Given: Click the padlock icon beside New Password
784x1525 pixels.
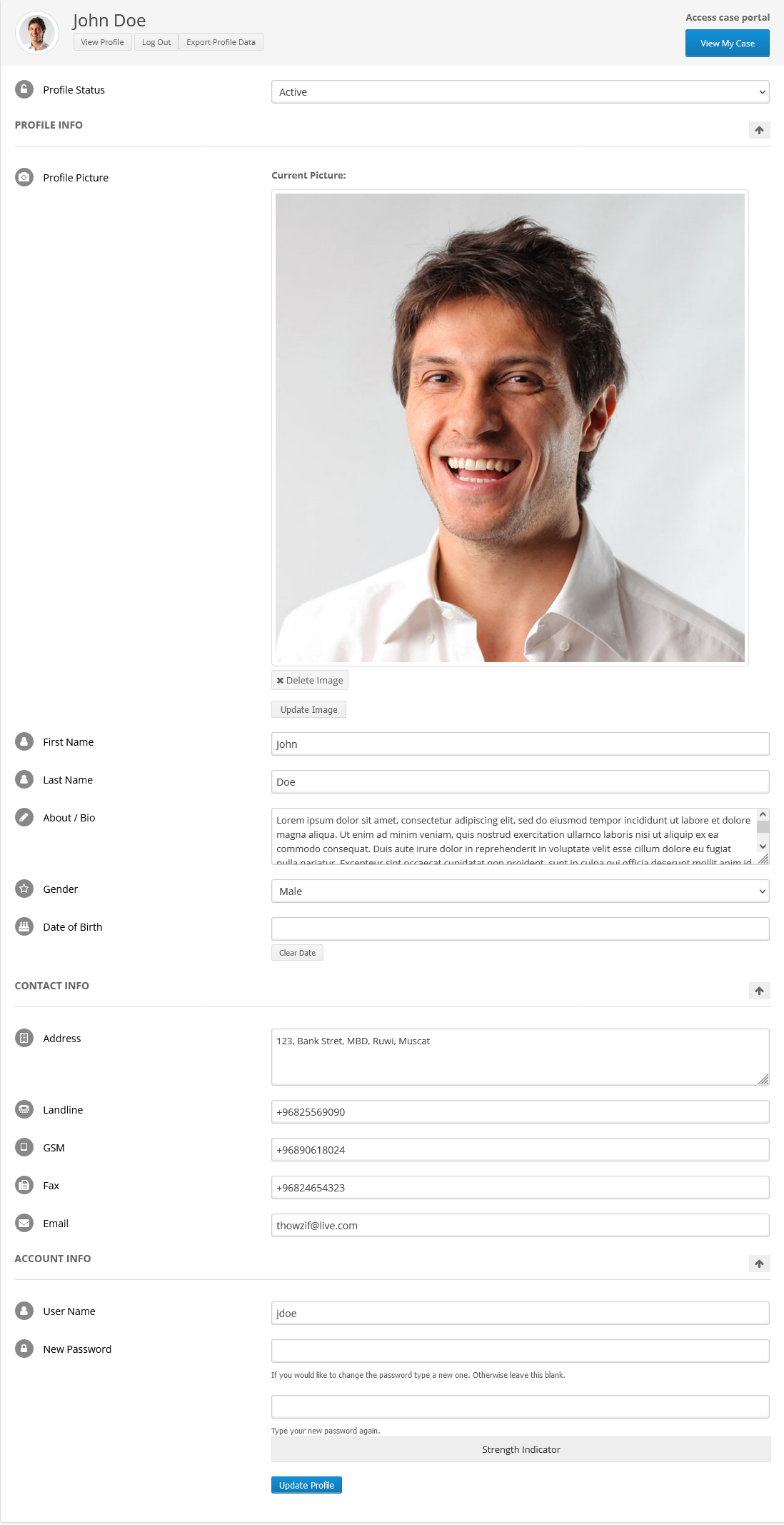Looking at the screenshot, I should (24, 1349).
